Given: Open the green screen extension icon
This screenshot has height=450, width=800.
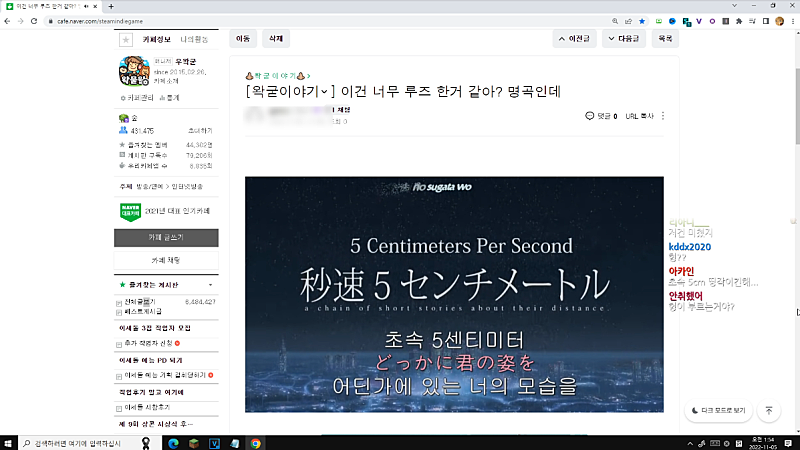Looking at the screenshot, I should pos(659,21).
